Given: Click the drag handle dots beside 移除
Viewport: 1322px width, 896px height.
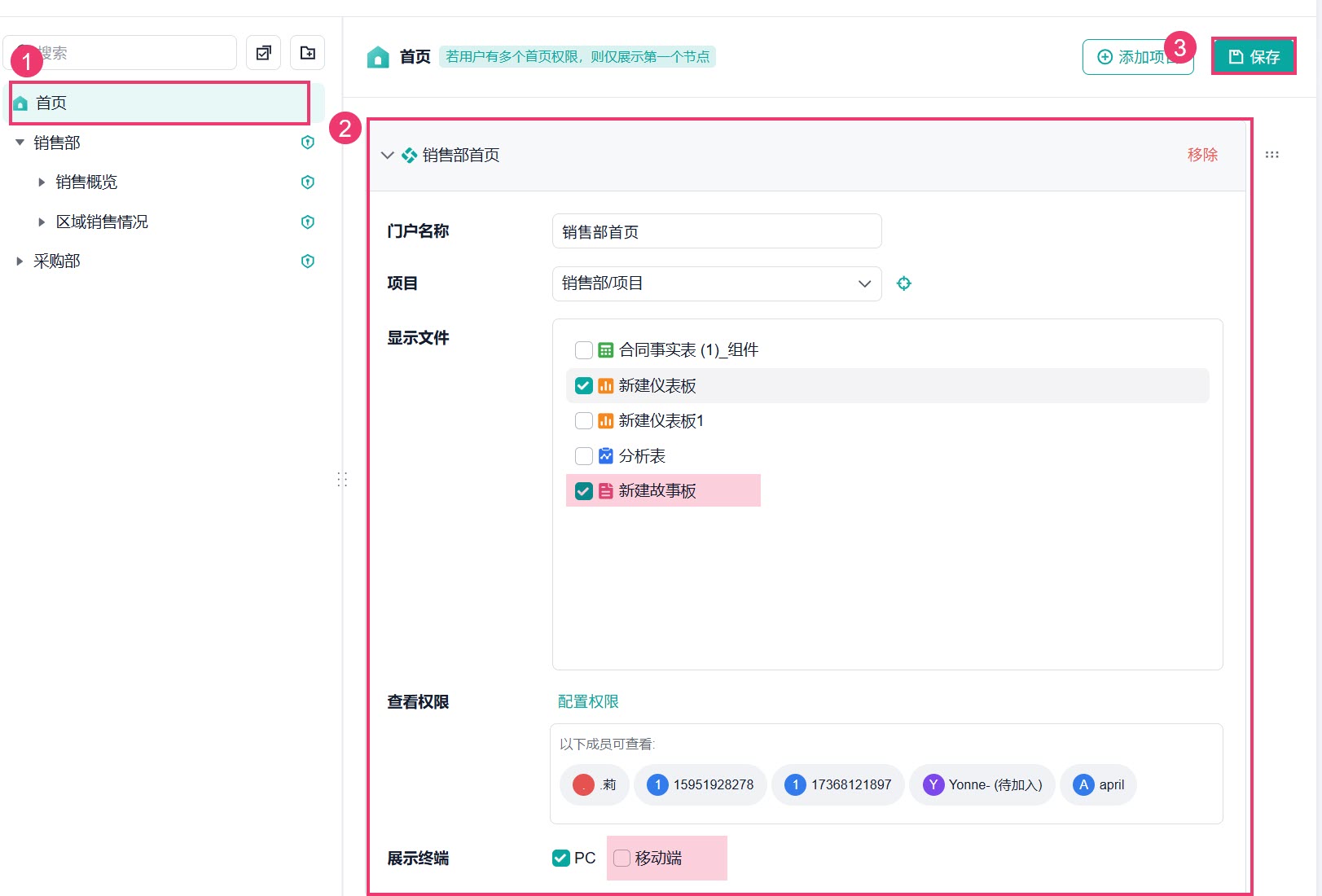Looking at the screenshot, I should 1271,155.
